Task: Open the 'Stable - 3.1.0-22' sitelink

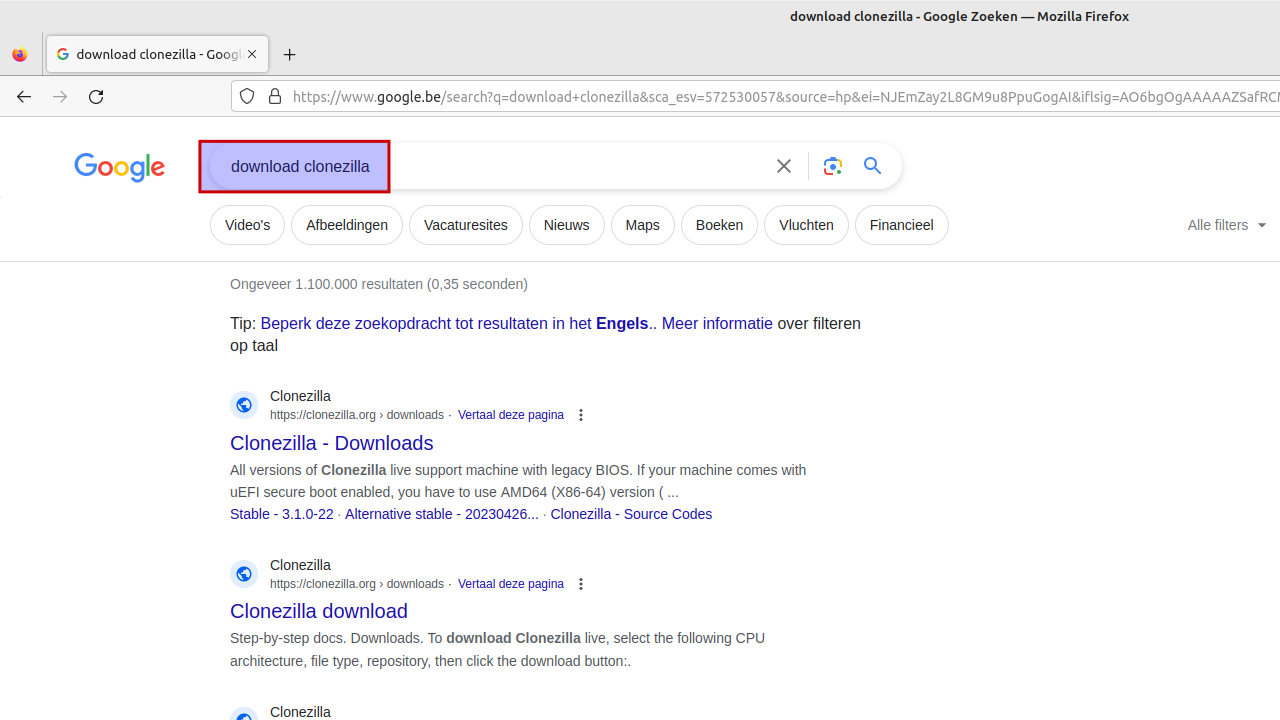Action: point(282,514)
